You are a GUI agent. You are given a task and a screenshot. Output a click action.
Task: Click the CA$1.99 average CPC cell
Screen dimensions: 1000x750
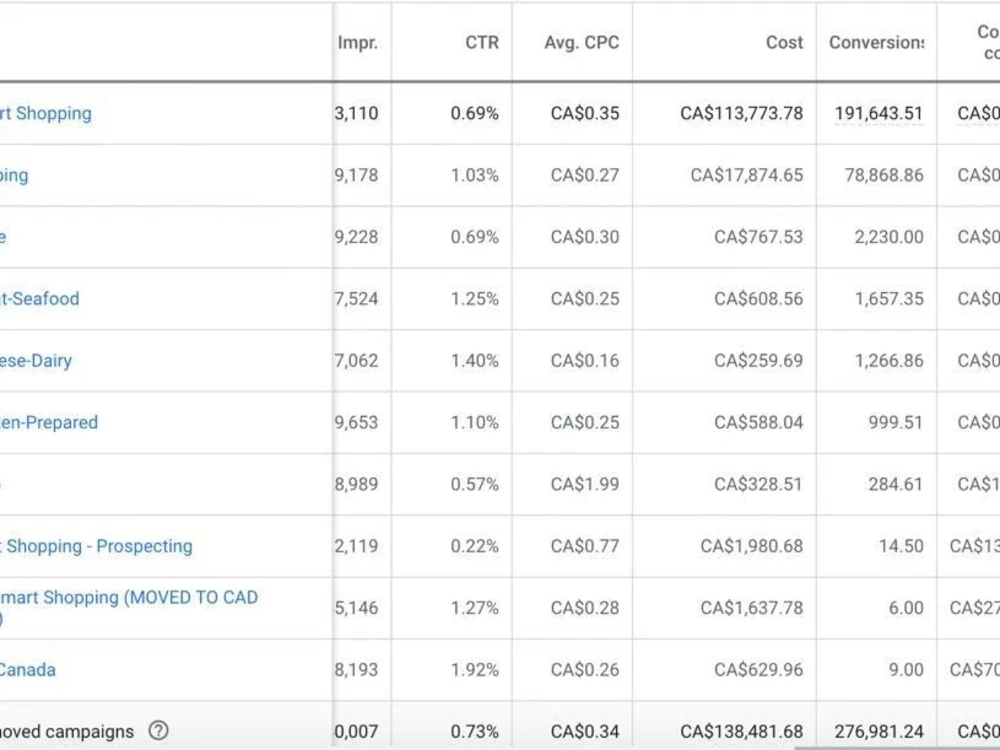(585, 484)
